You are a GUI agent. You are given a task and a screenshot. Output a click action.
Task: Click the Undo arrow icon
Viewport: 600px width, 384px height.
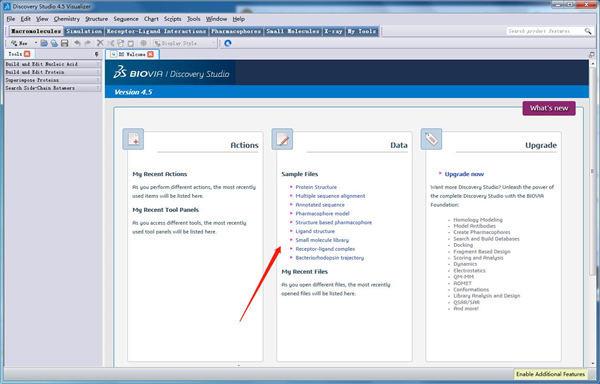[x=77, y=44]
